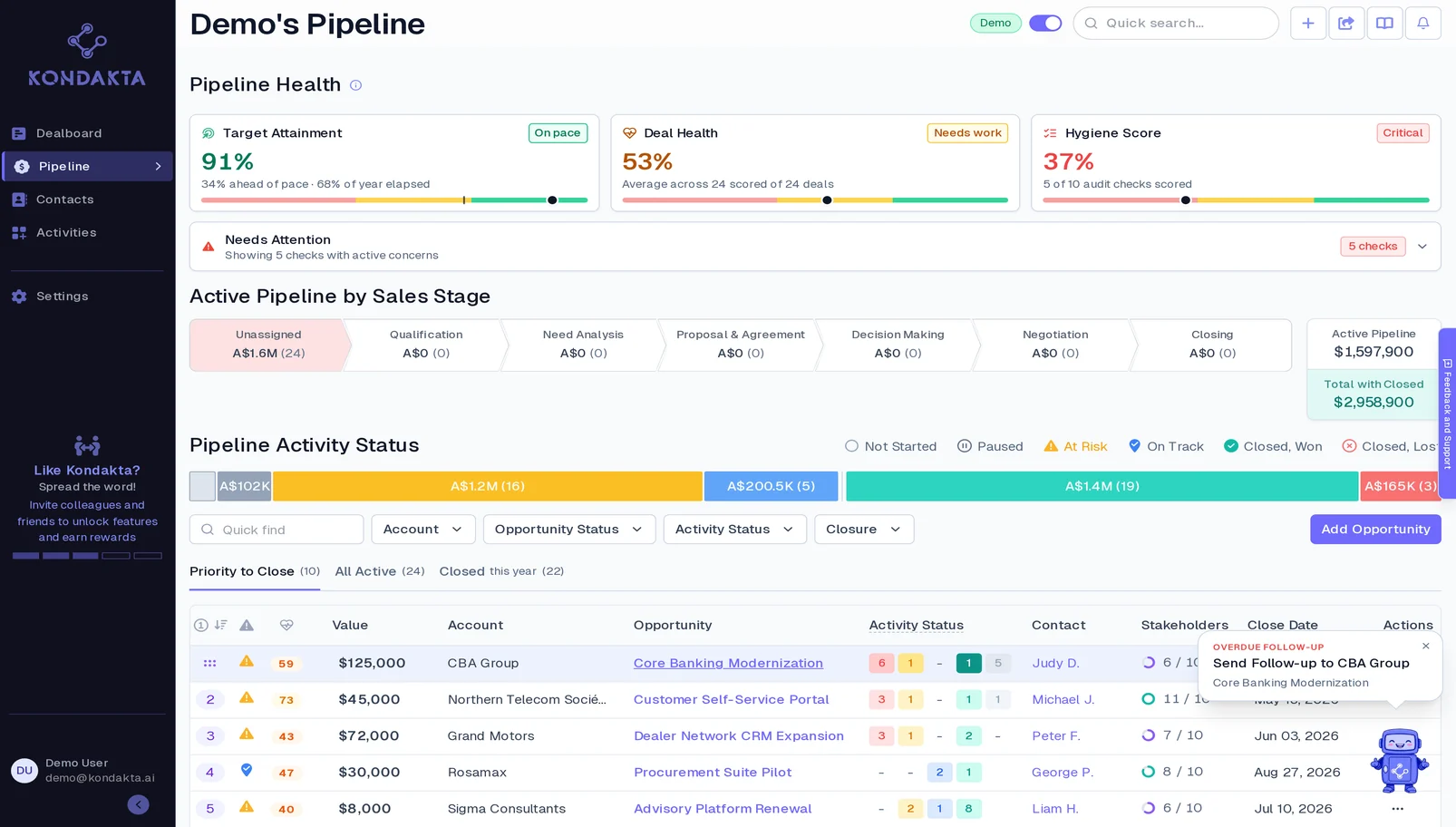Toggle the On Track status filter
The image size is (1456, 827).
pos(1166,446)
